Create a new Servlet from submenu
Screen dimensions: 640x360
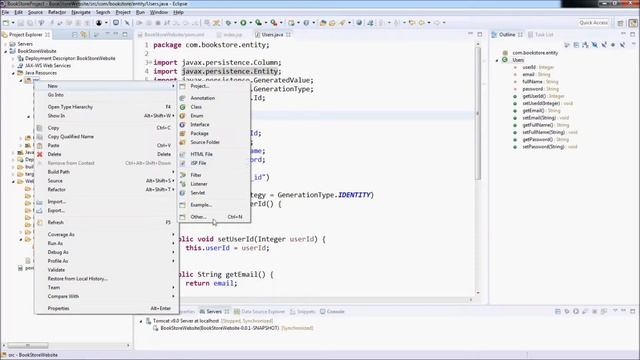[214, 193]
